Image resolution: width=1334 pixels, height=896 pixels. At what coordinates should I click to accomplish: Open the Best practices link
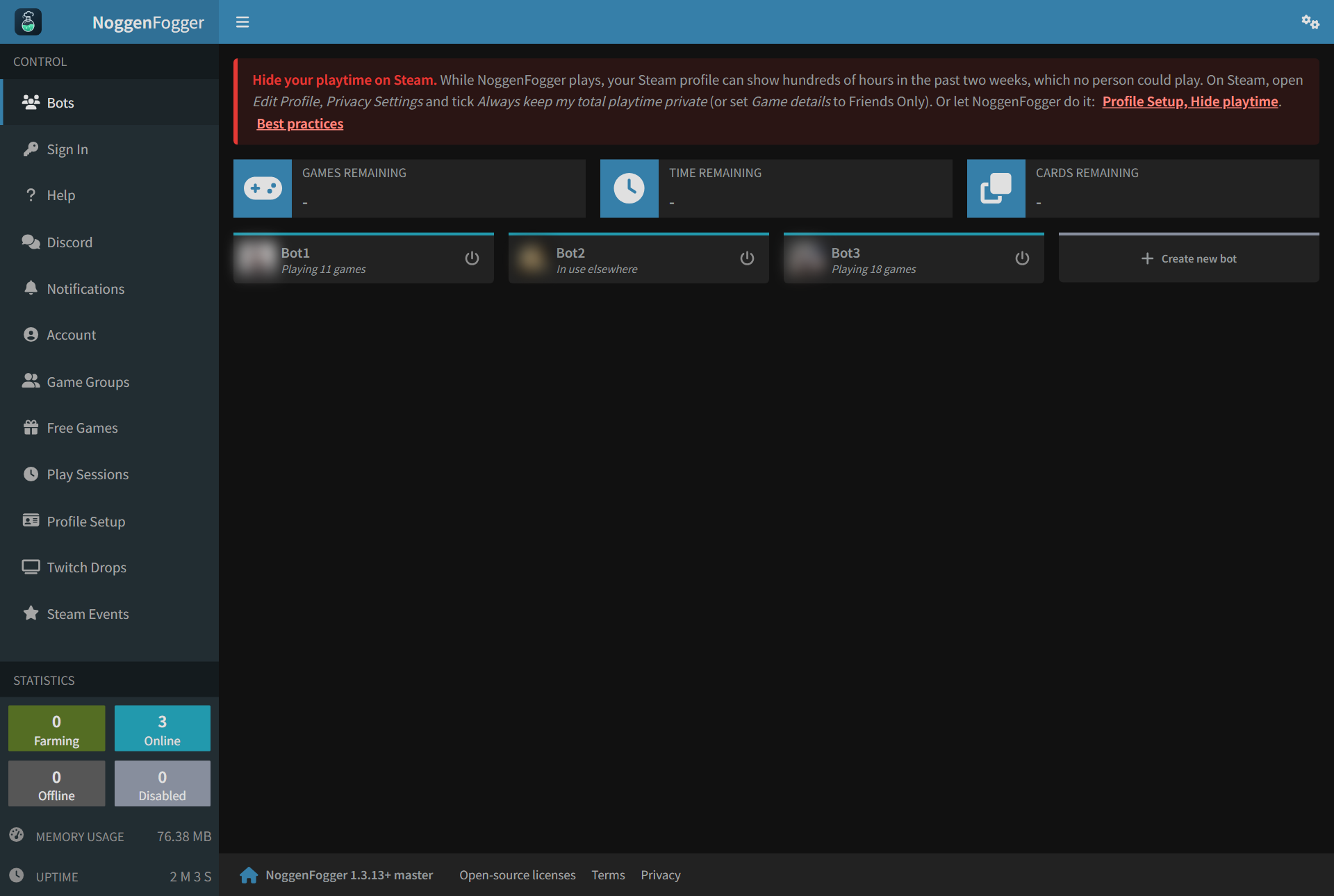[300, 124]
